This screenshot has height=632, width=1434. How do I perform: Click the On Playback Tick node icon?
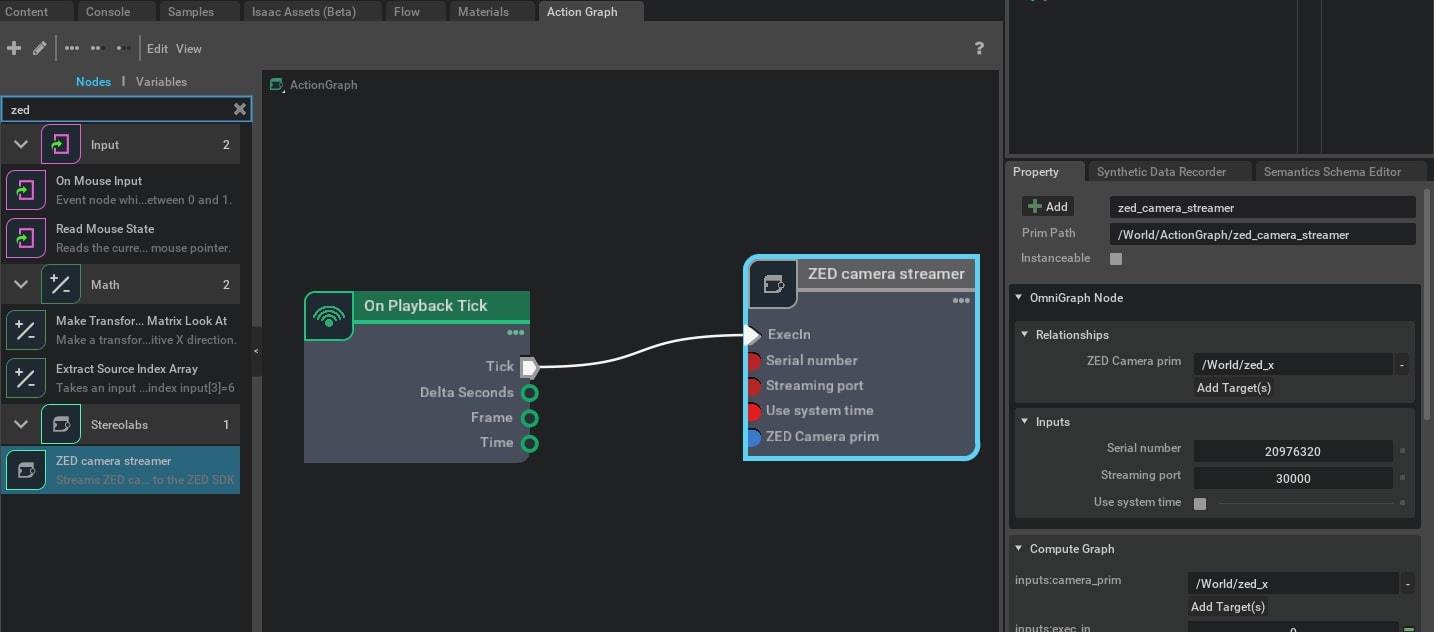(329, 316)
